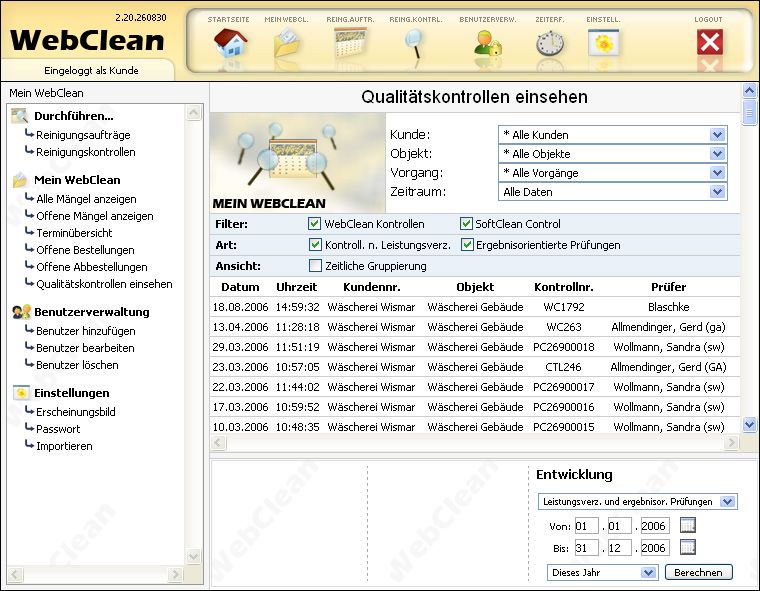This screenshot has width=760, height=591.
Task: Uncheck Ergebnisorientierte Prüfungen checkbox
Action: 467,244
